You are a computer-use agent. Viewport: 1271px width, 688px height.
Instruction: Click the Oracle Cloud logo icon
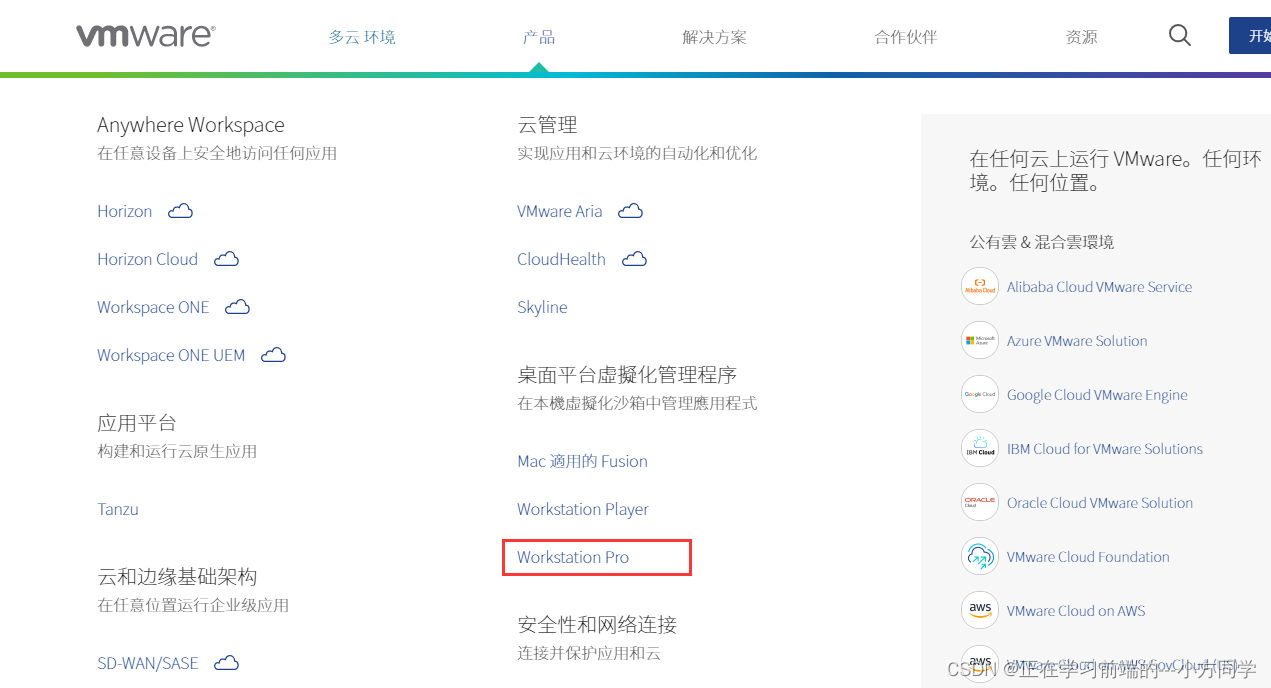pyautogui.click(x=980, y=502)
